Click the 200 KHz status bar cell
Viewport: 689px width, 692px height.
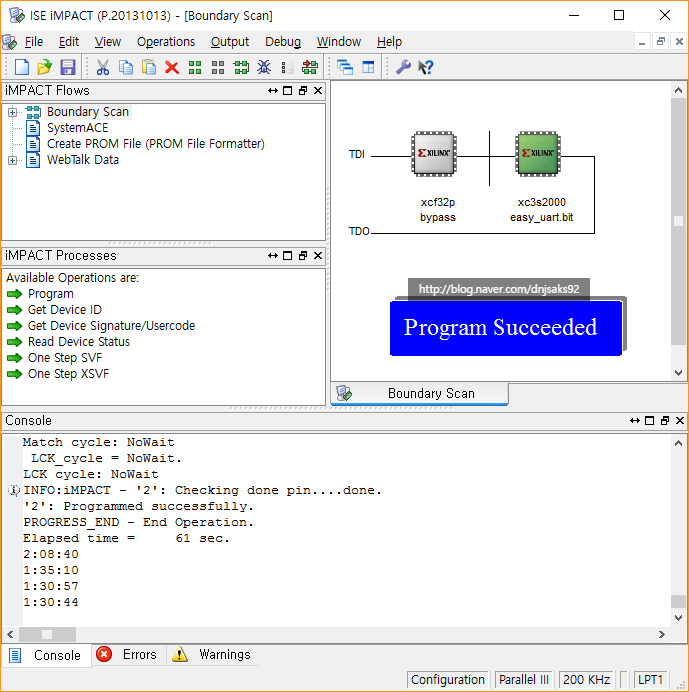click(x=586, y=680)
